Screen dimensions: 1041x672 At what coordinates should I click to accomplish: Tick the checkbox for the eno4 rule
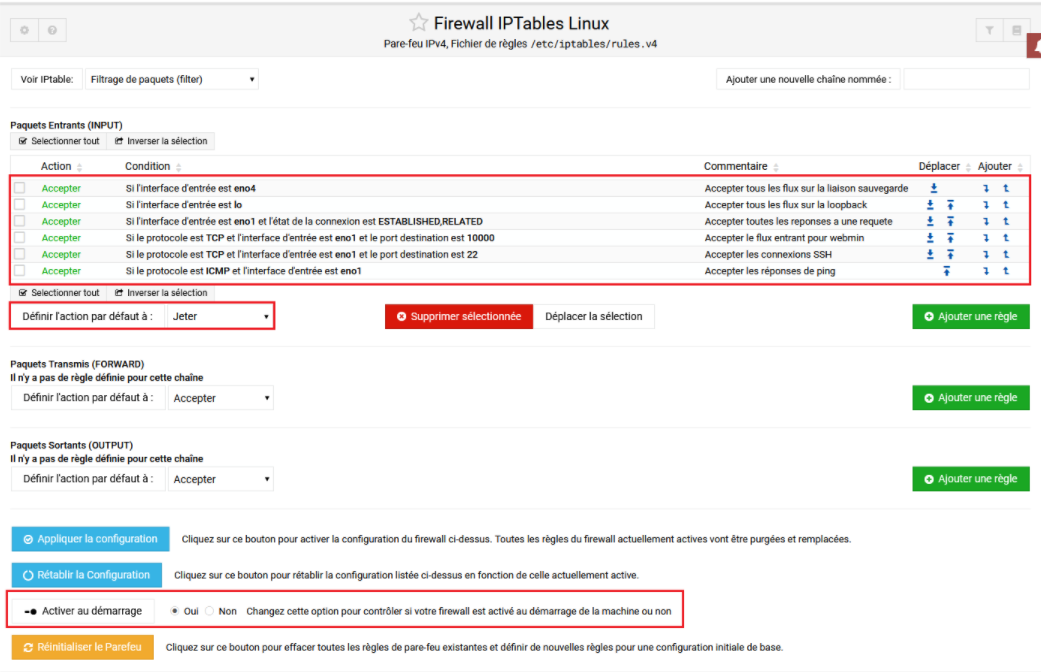click(20, 188)
